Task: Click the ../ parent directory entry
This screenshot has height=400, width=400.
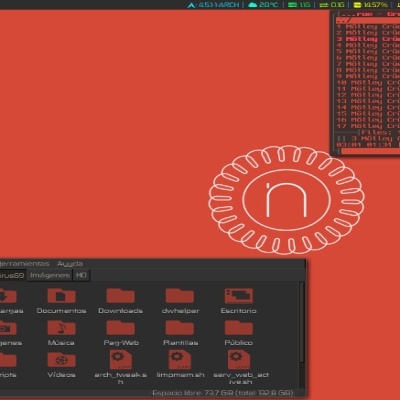Action: tap(368, 20)
